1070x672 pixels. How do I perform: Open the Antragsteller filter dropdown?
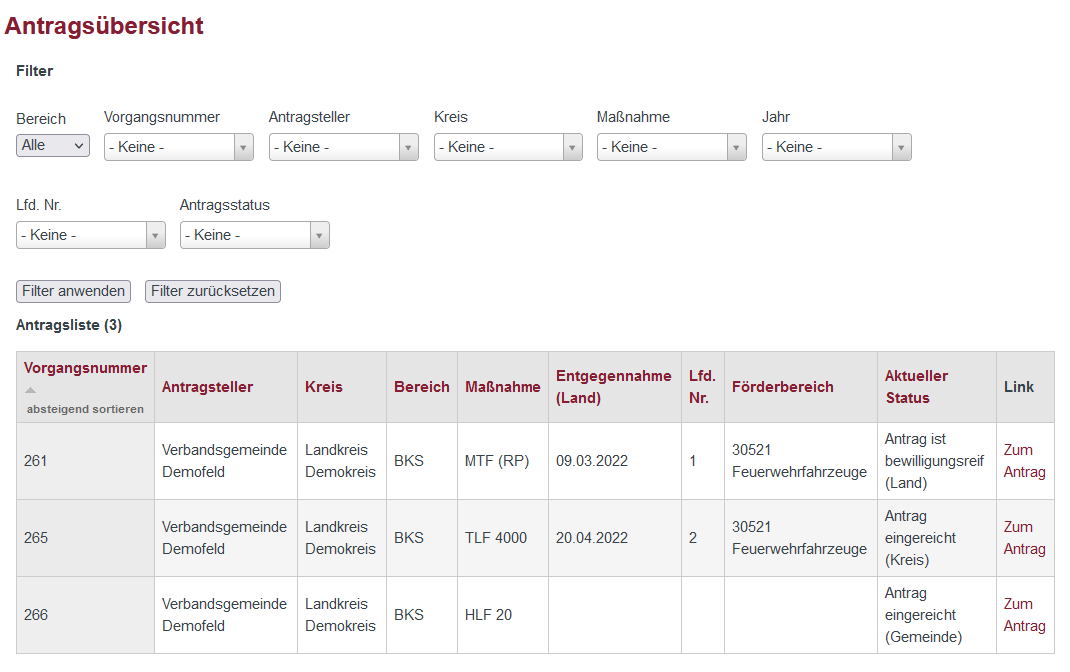click(x=343, y=147)
